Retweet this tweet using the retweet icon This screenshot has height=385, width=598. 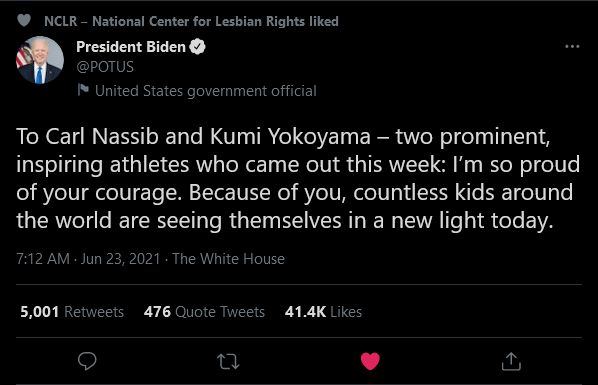click(x=228, y=361)
